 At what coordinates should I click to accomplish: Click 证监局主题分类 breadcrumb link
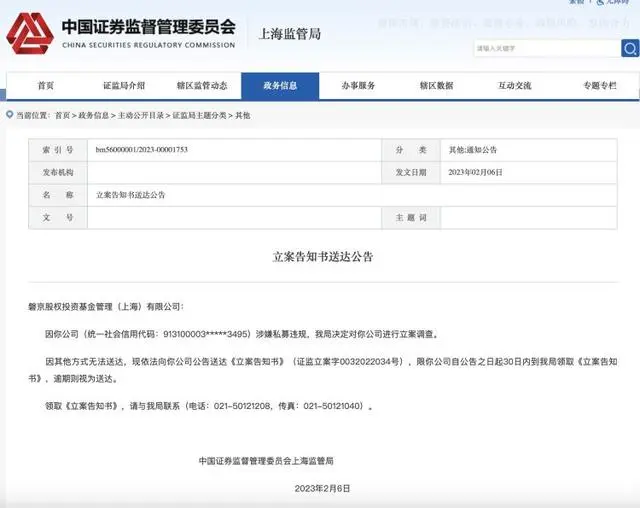pos(199,115)
